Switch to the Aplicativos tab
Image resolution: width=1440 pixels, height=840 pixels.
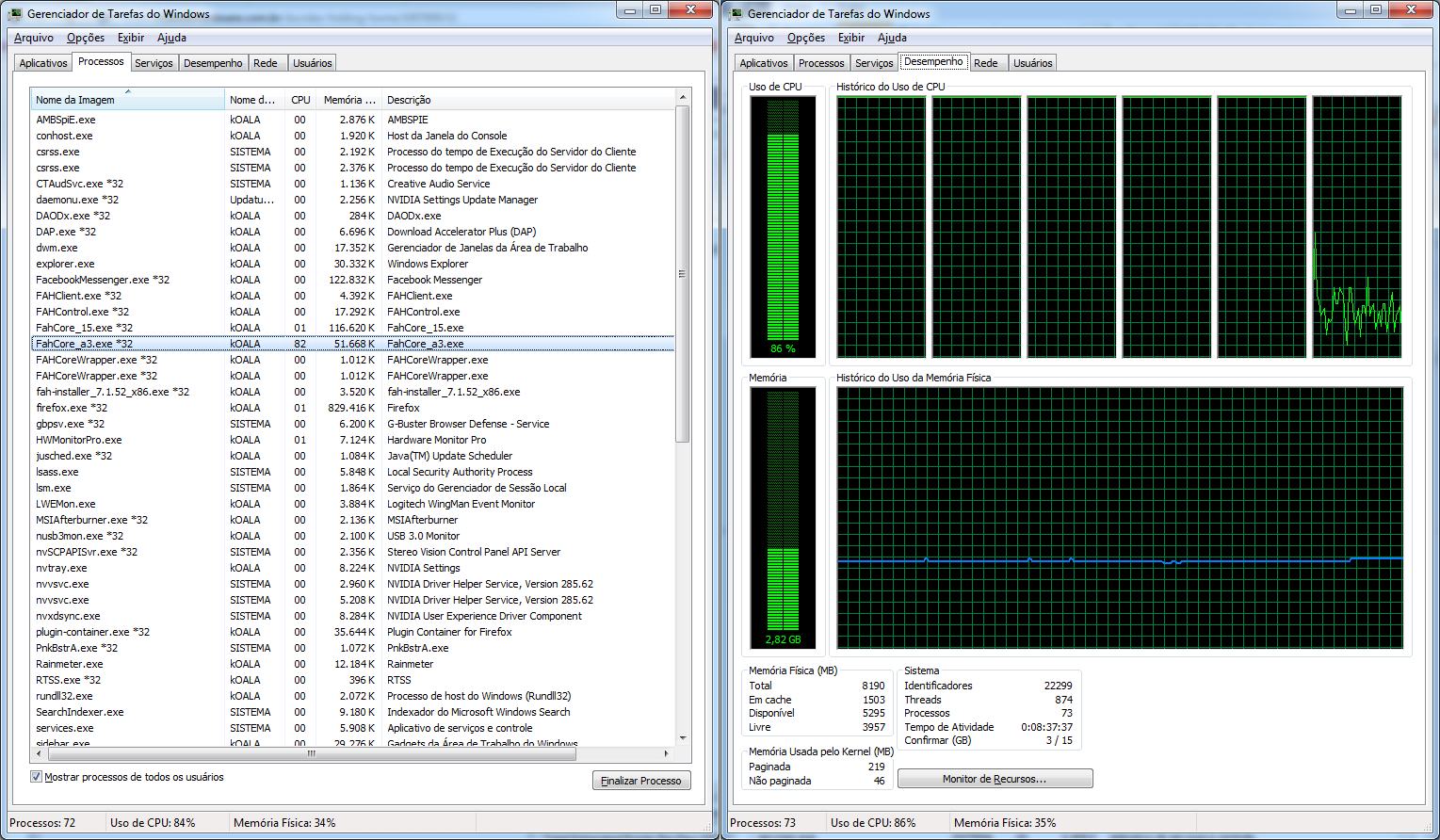click(x=41, y=62)
